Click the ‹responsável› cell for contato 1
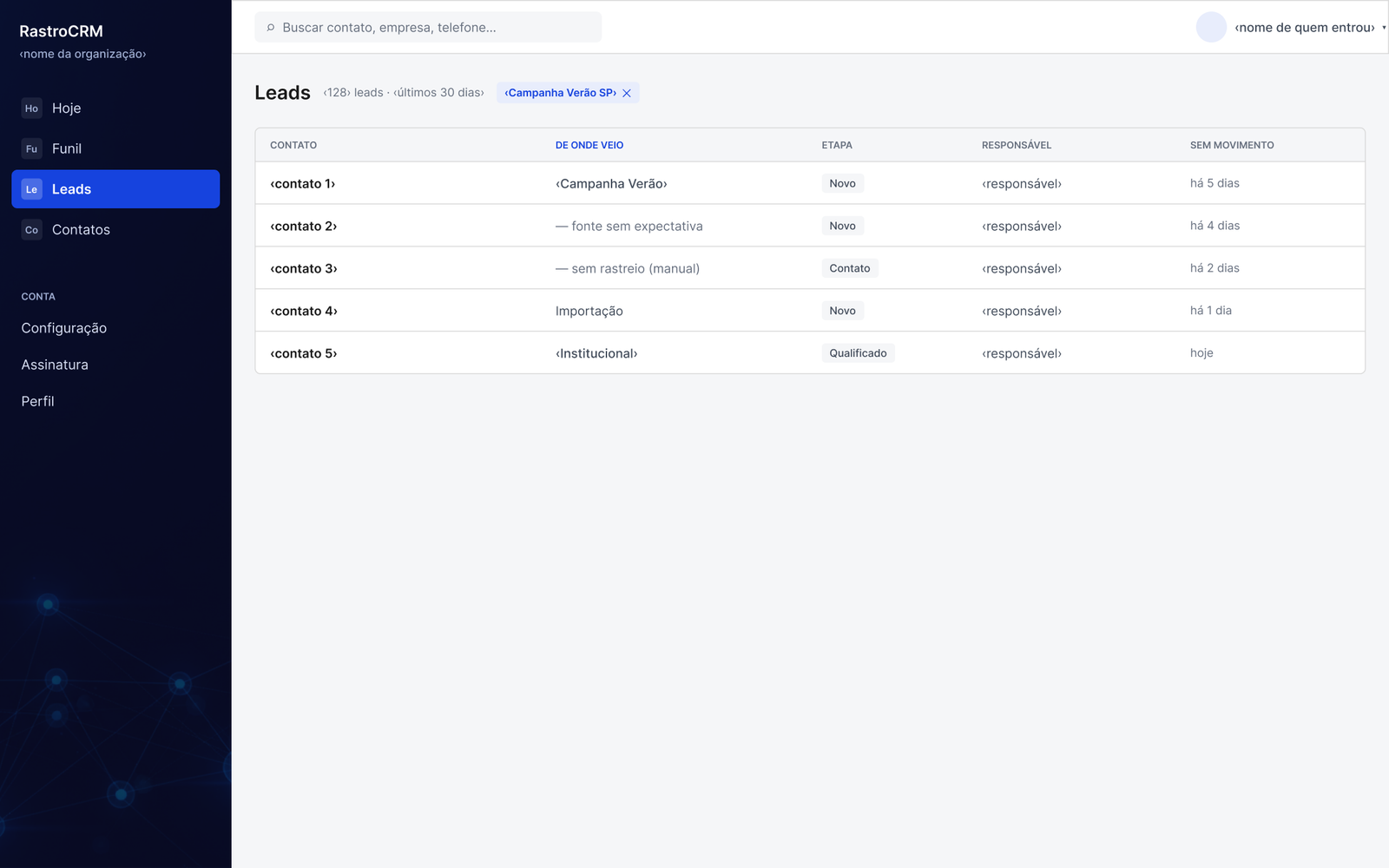1389x868 pixels. [x=1022, y=184]
